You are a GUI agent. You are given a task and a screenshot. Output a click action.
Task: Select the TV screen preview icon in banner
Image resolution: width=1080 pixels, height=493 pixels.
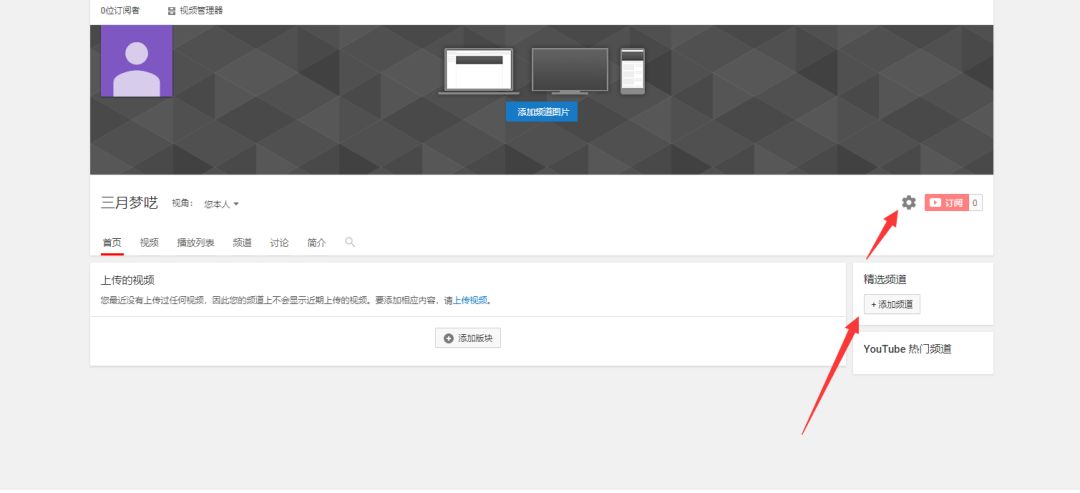click(x=569, y=71)
